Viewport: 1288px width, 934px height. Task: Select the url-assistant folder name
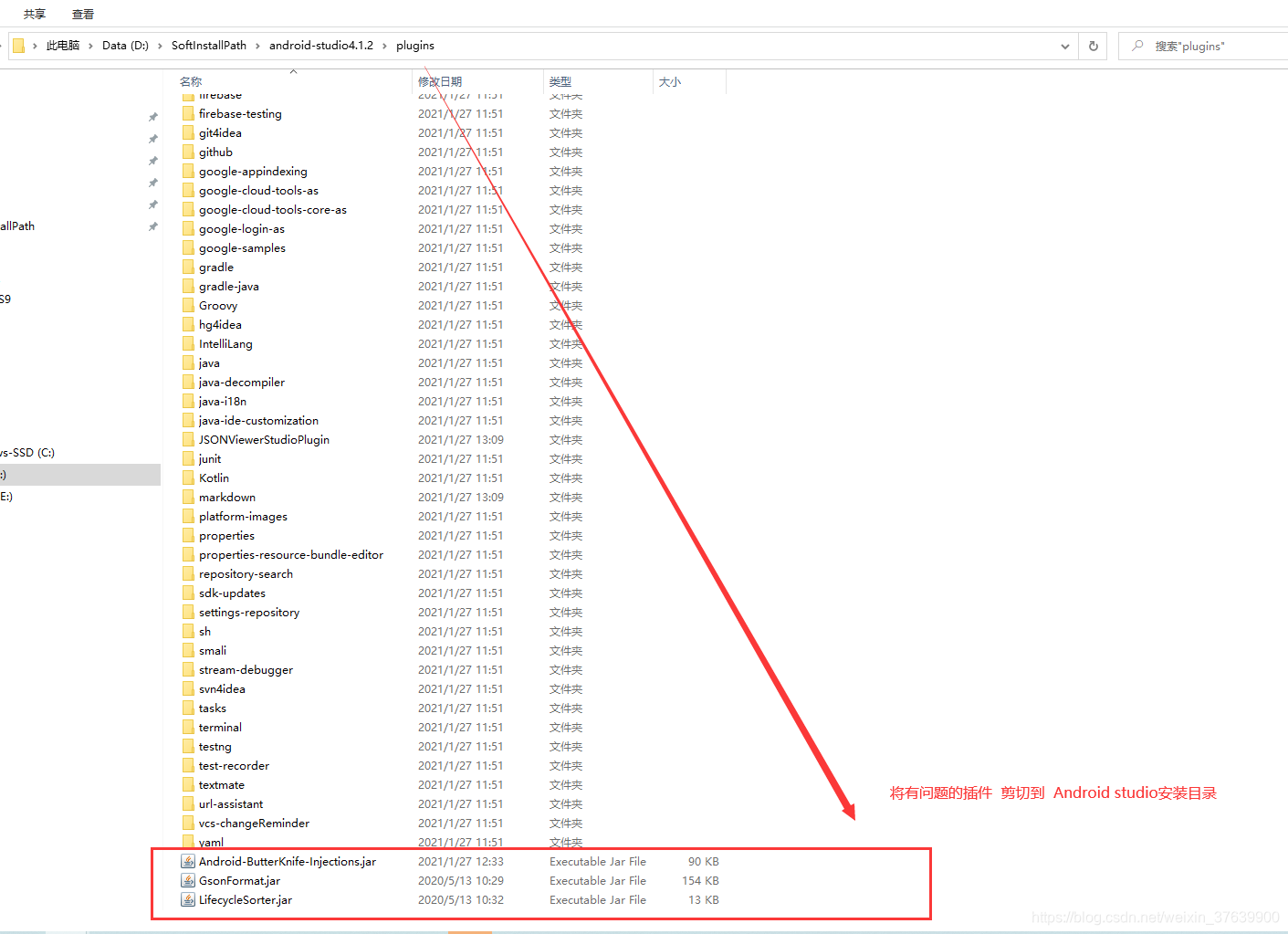tap(231, 804)
